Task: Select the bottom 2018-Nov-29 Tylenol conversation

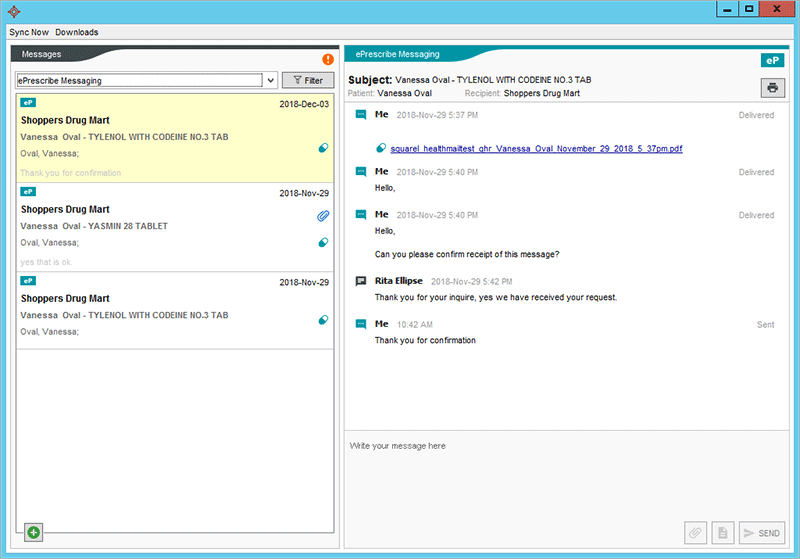Action: pyautogui.click(x=175, y=310)
